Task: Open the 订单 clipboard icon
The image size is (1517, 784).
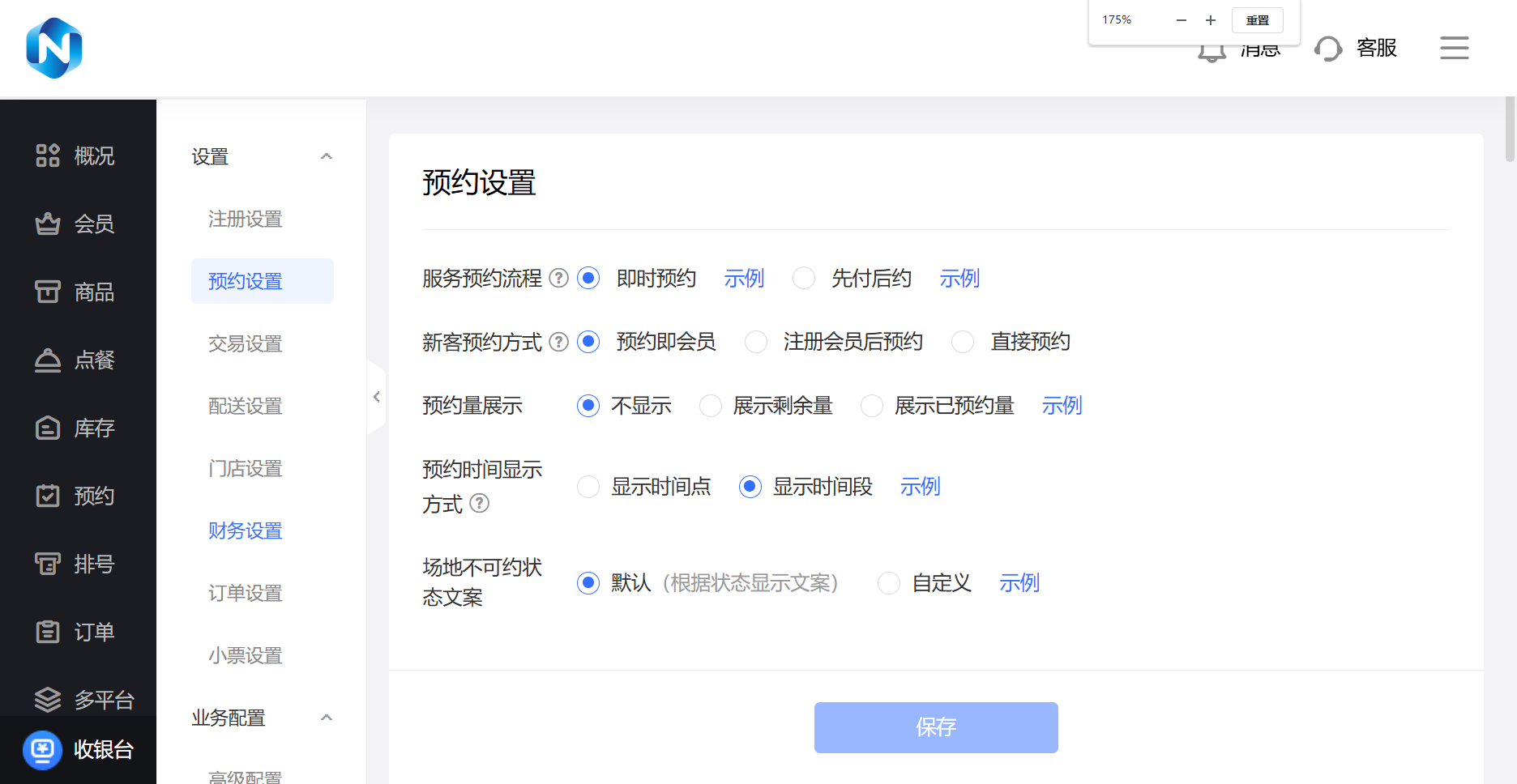Action: [48, 632]
